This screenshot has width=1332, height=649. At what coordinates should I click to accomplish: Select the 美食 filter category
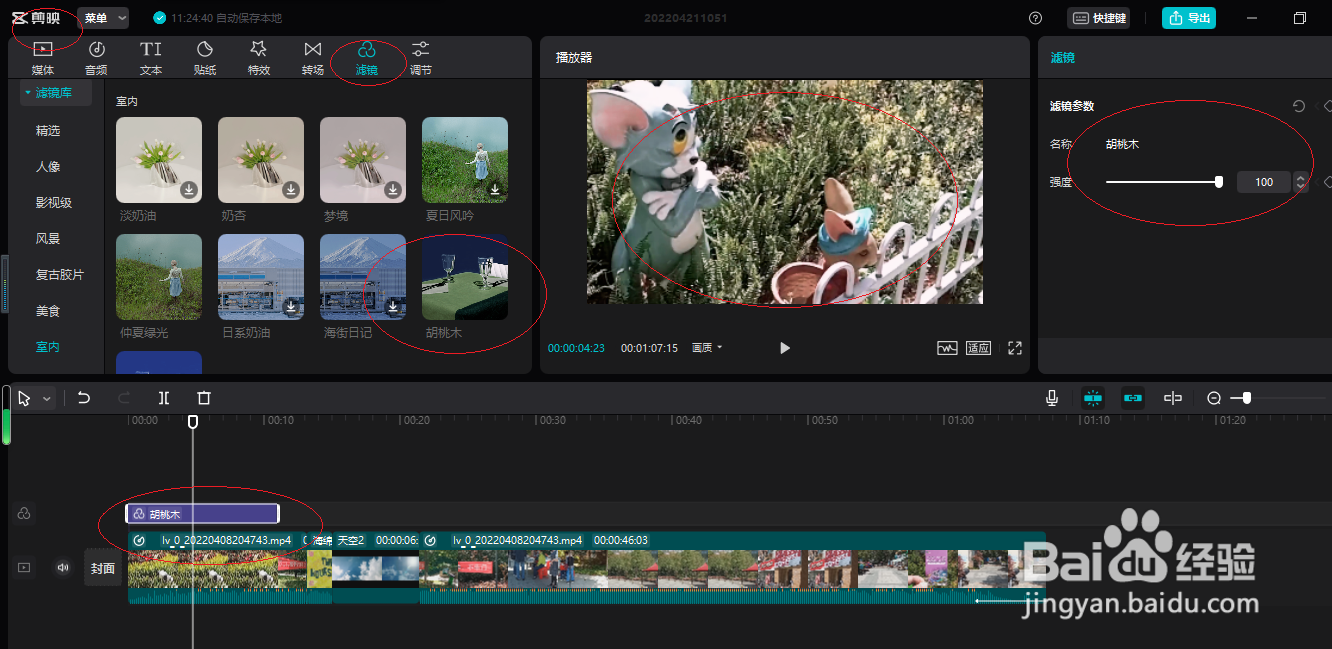tap(48, 311)
